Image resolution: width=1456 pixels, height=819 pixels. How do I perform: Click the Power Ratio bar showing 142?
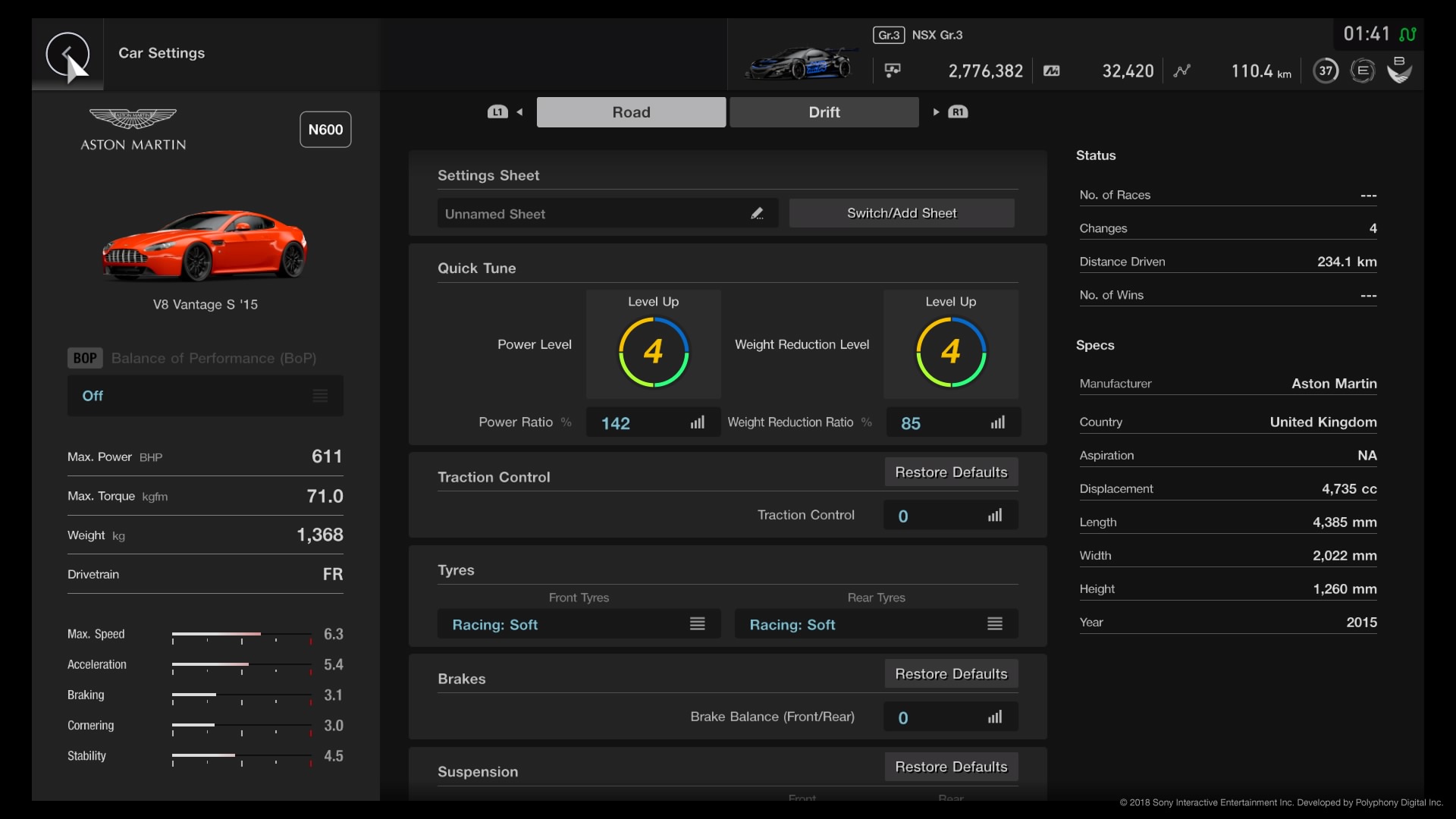point(653,422)
